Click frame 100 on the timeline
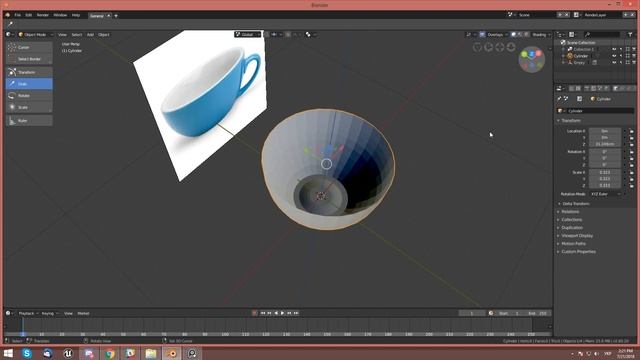 (225, 334)
